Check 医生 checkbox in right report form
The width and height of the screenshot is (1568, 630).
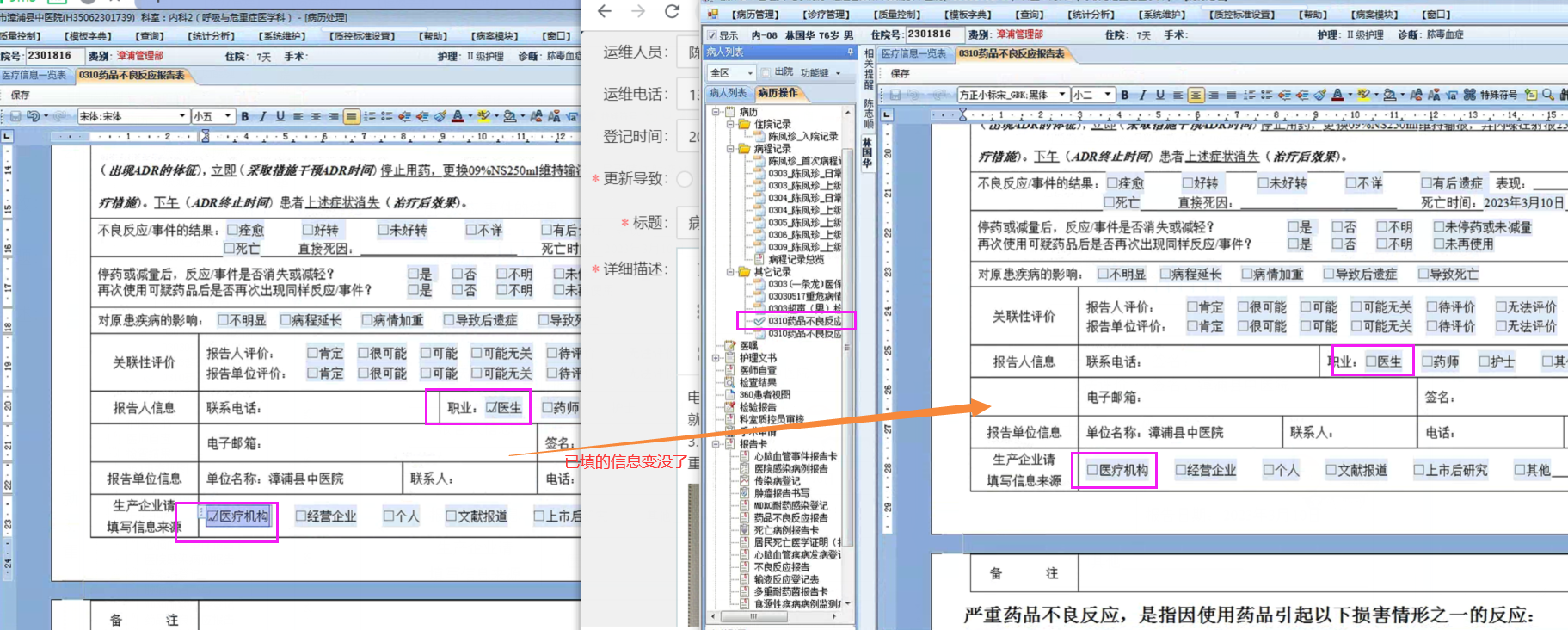click(x=1372, y=361)
